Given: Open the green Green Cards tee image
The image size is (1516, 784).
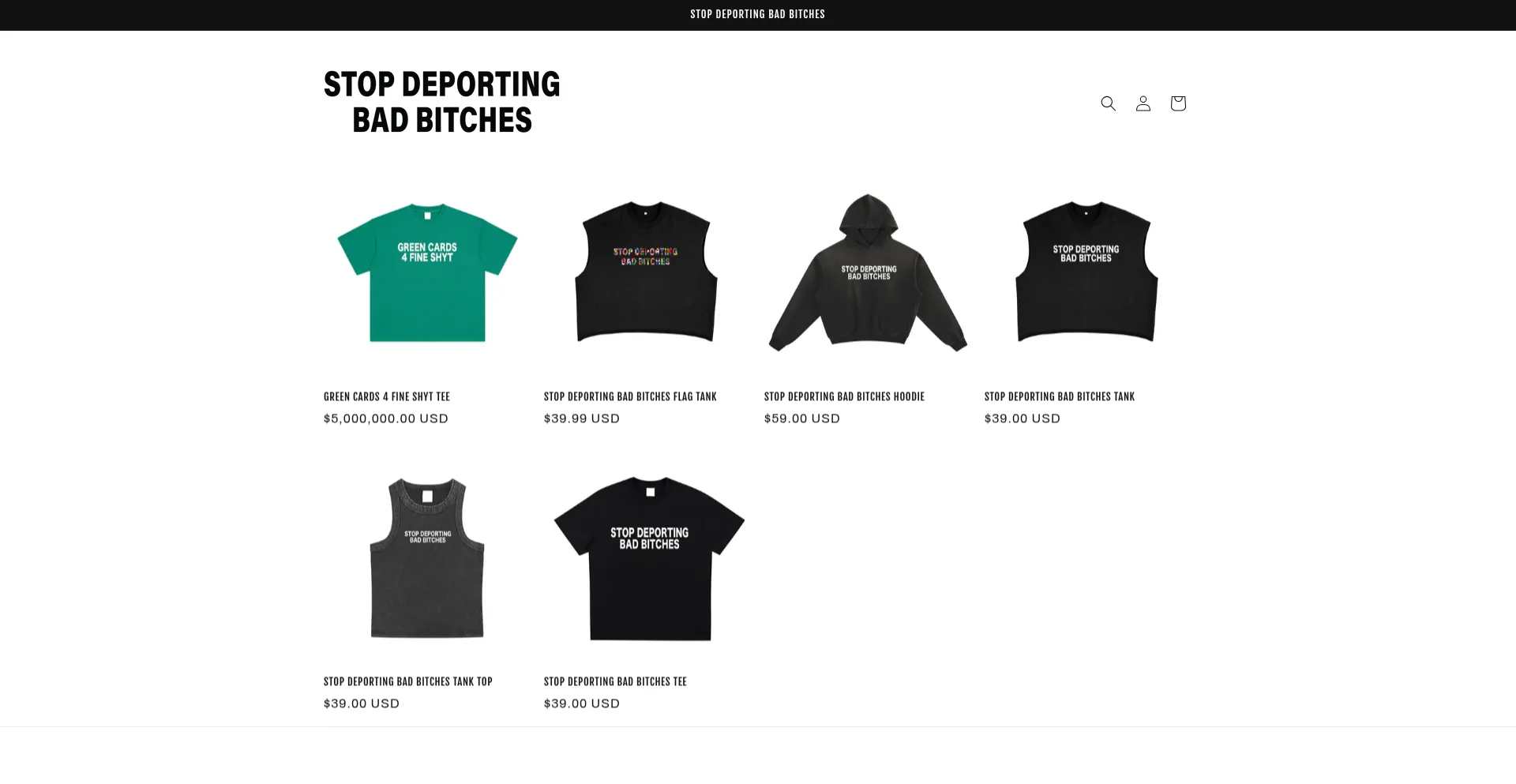Looking at the screenshot, I should tap(427, 272).
